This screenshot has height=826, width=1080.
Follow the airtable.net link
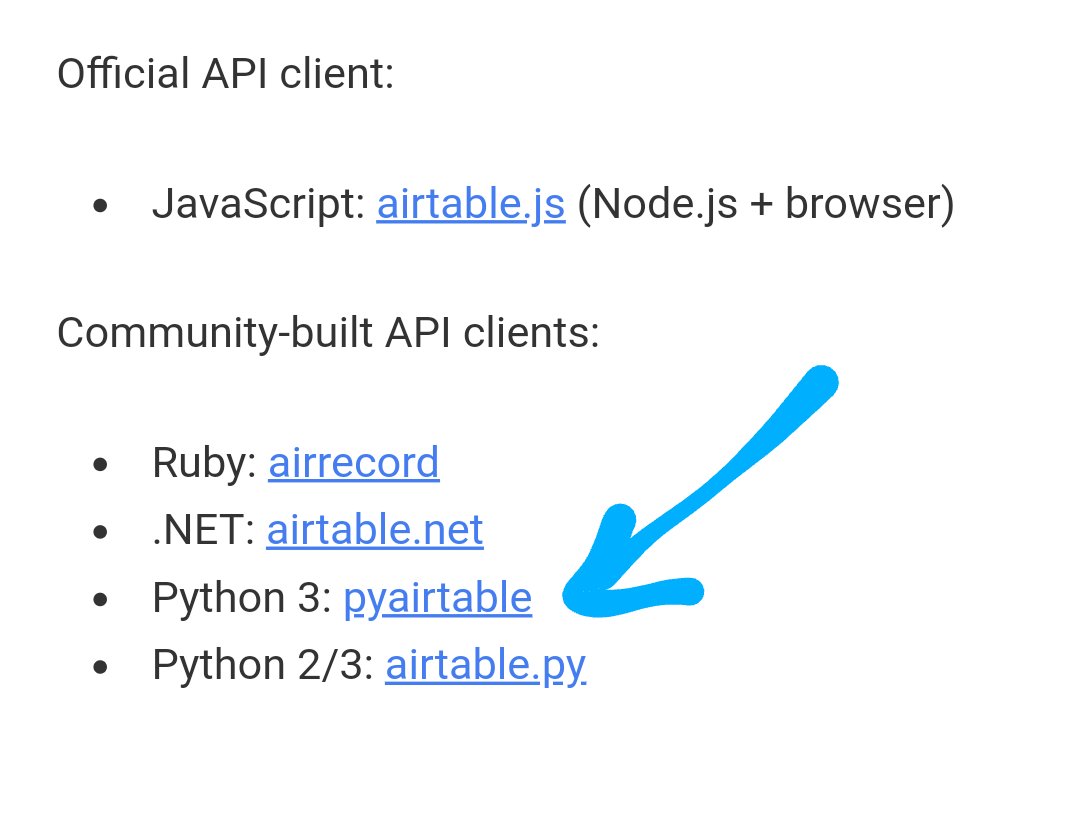pyautogui.click(x=375, y=529)
